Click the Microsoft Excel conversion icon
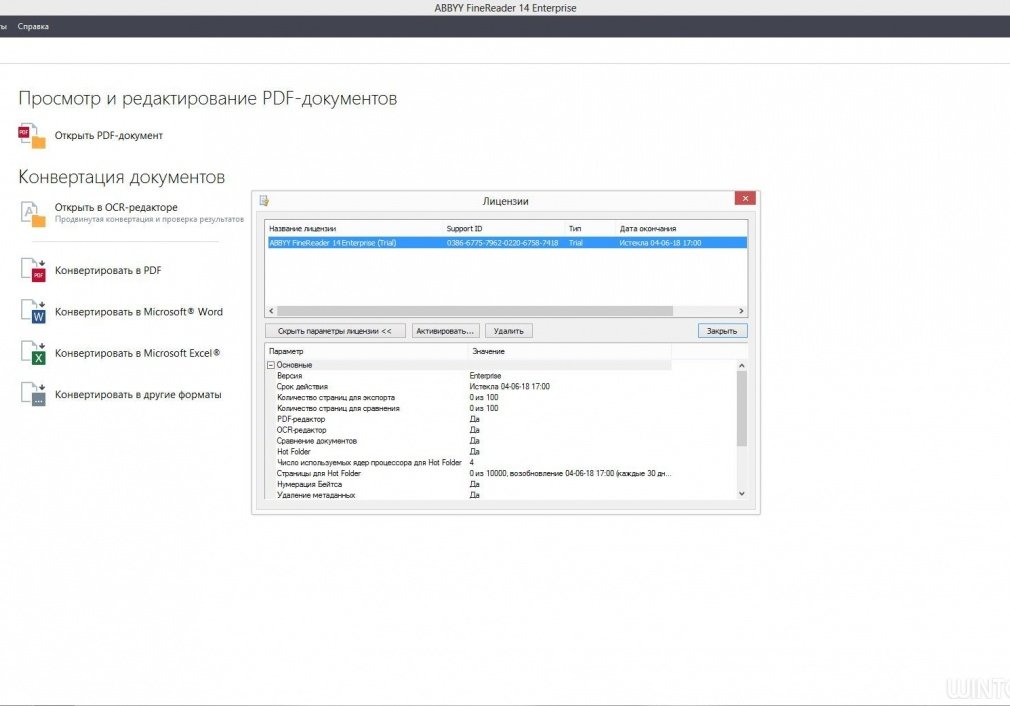This screenshot has width=1010, height=706. pos(33,352)
